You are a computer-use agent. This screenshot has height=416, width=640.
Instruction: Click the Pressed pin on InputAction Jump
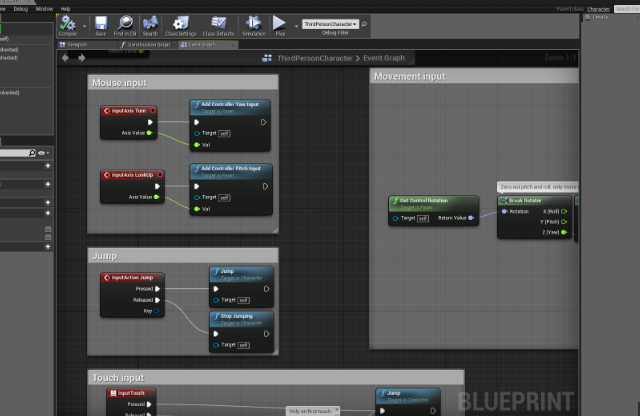[158, 289]
